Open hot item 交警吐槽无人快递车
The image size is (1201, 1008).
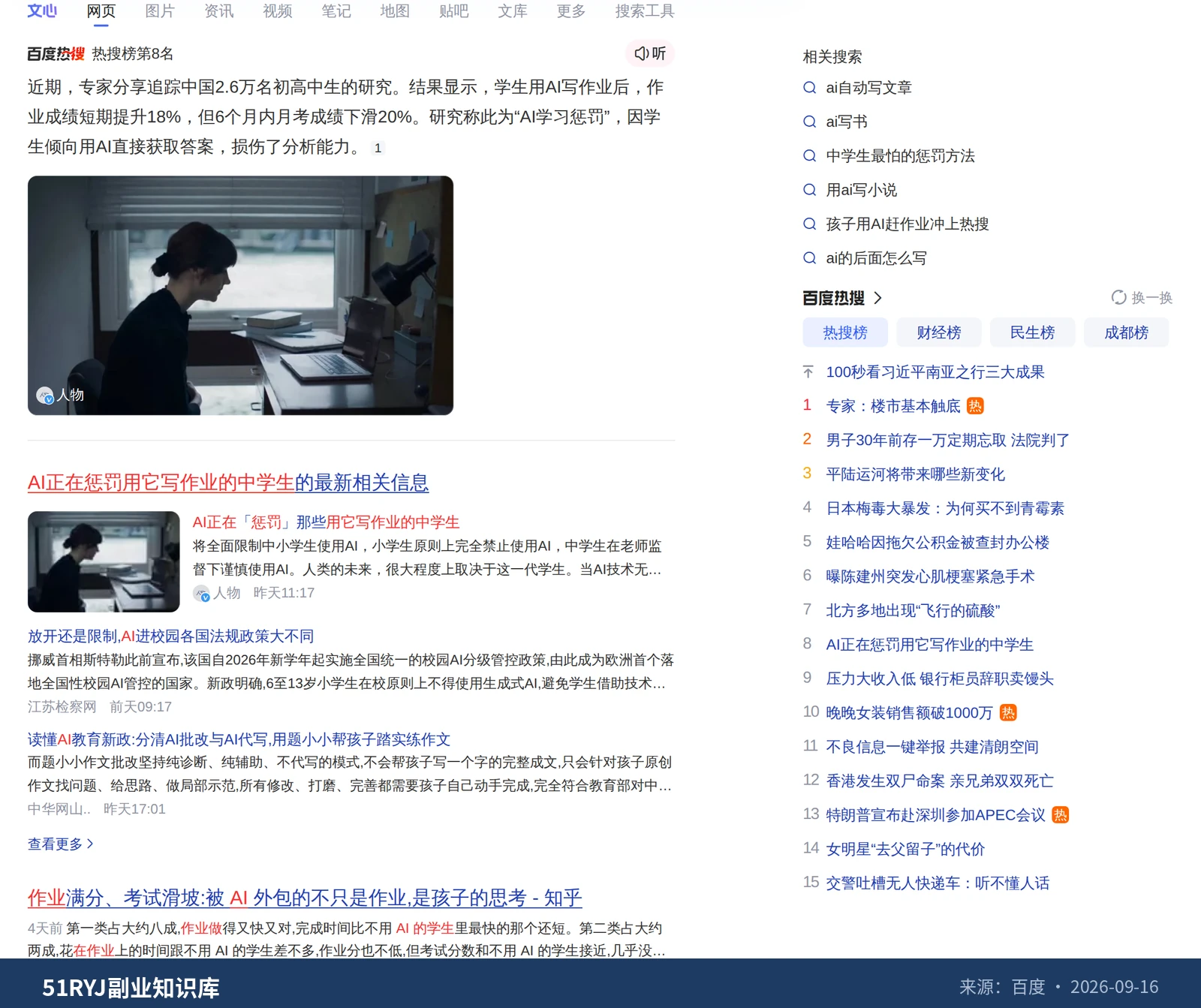point(938,883)
